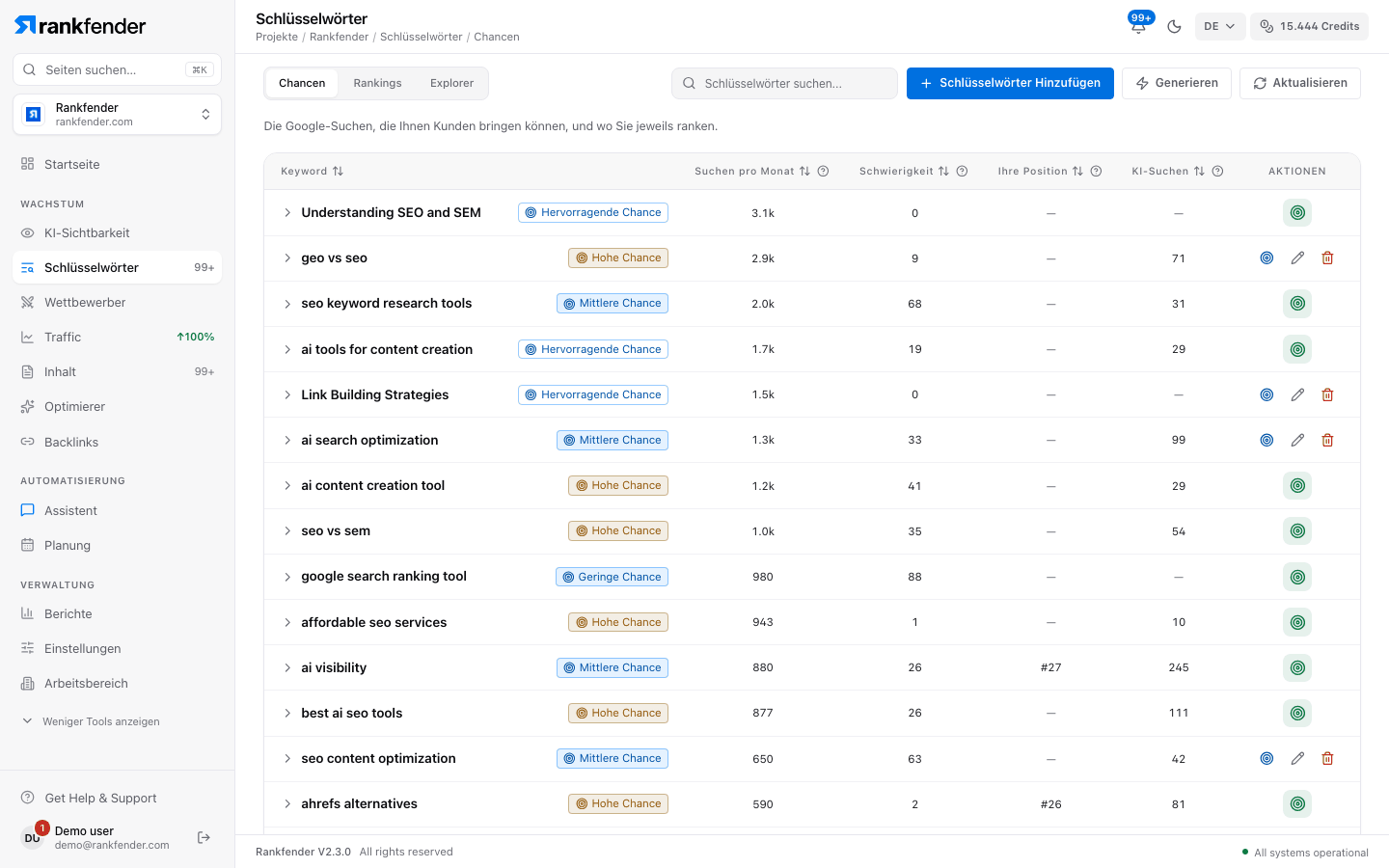Open the DE language dropdown

pos(1220,26)
